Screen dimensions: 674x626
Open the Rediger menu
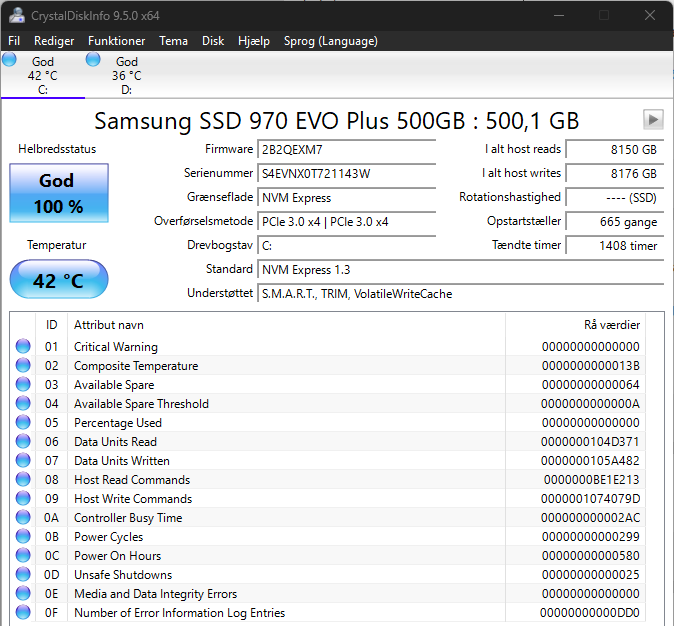point(54,41)
